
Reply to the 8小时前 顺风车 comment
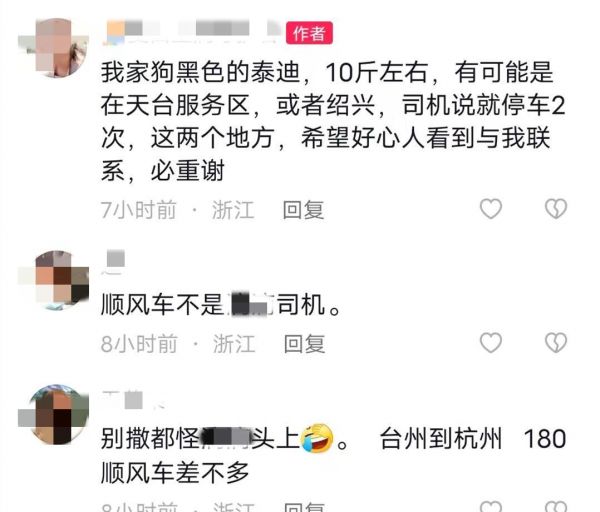click(304, 344)
